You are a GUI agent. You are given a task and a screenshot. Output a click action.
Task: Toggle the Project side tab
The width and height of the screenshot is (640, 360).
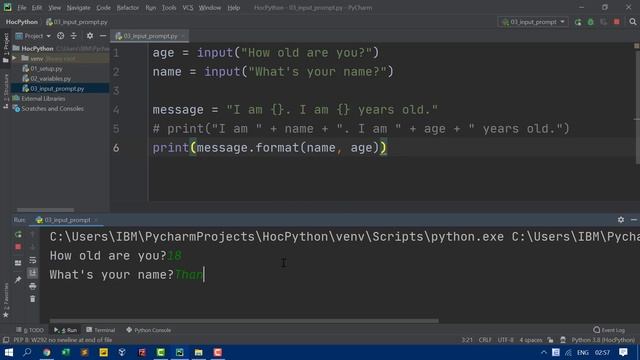pyautogui.click(x=6, y=48)
